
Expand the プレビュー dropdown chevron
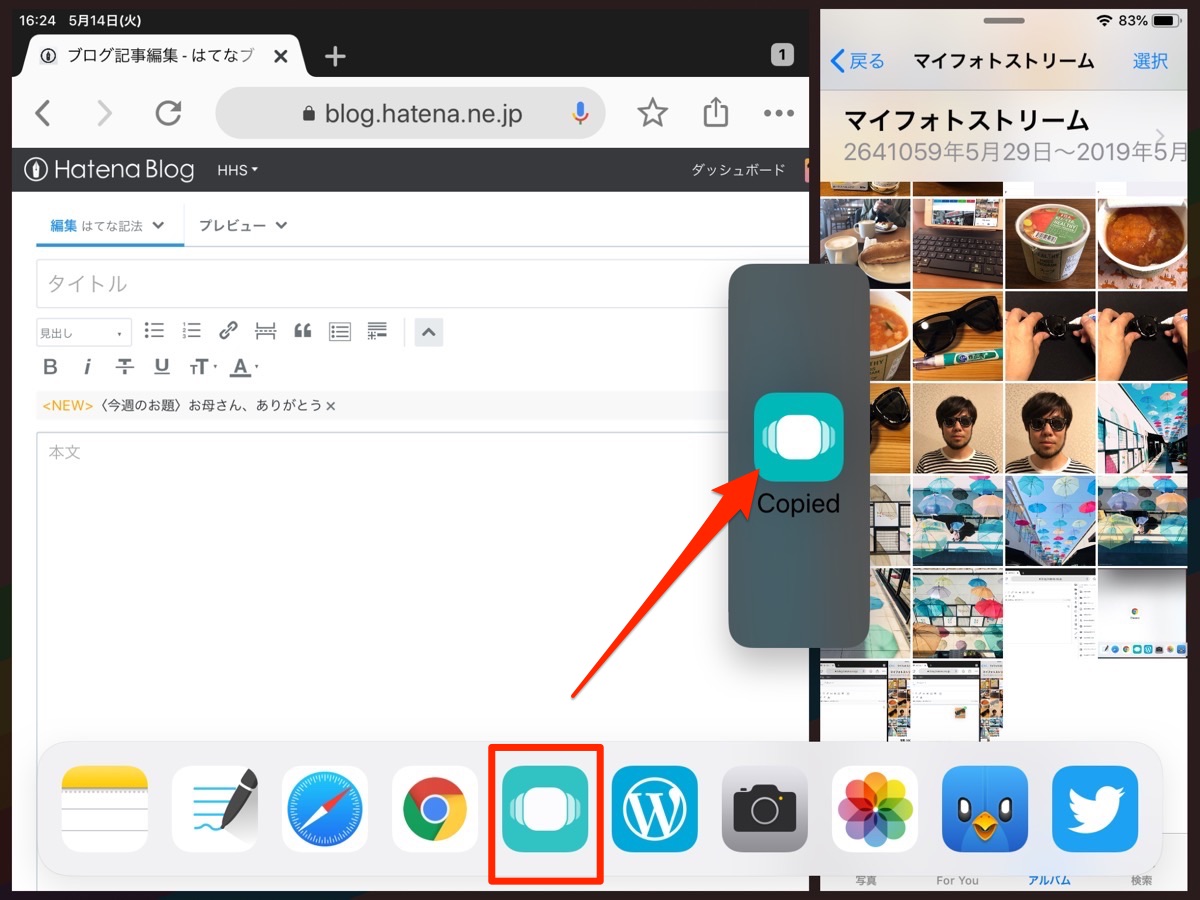click(x=284, y=226)
